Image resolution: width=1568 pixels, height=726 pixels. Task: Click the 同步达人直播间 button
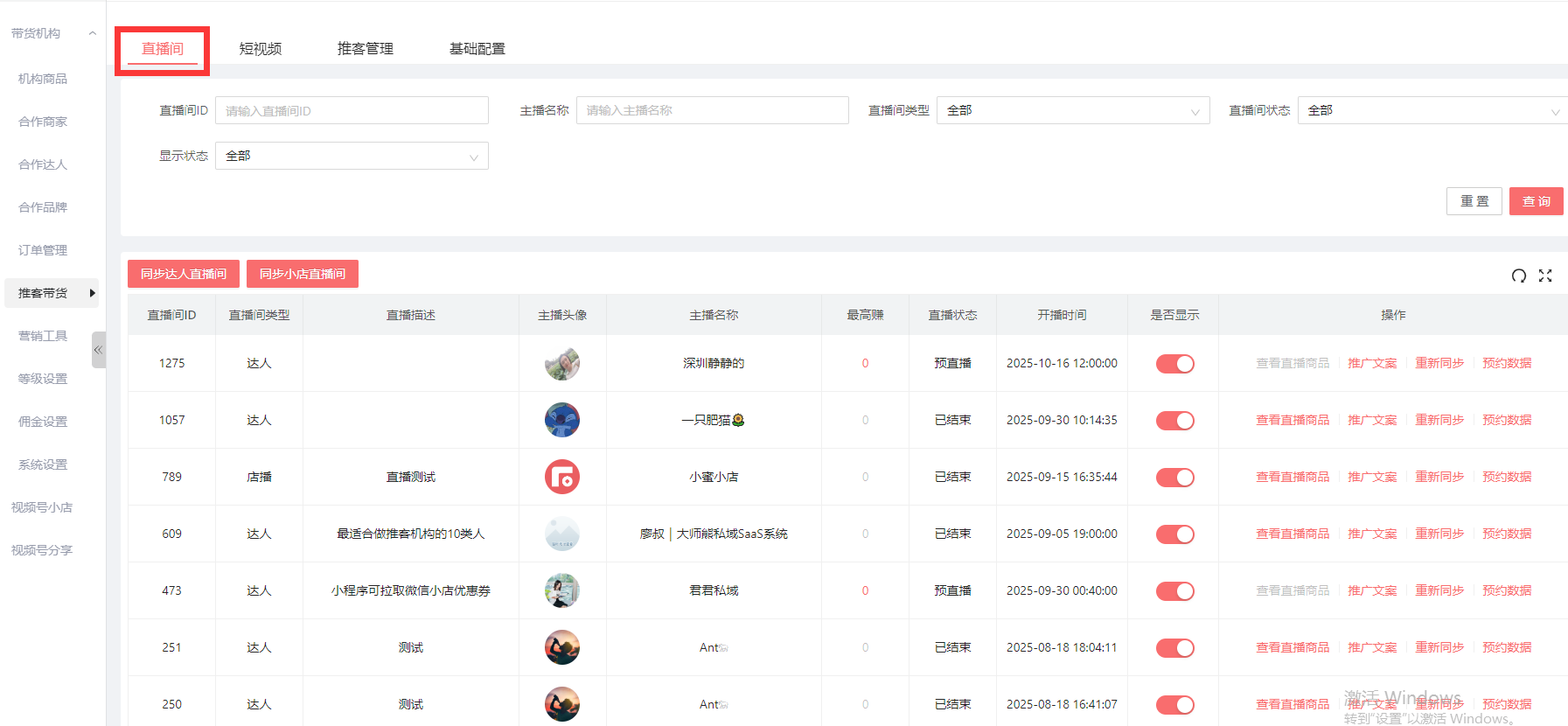pyautogui.click(x=184, y=274)
